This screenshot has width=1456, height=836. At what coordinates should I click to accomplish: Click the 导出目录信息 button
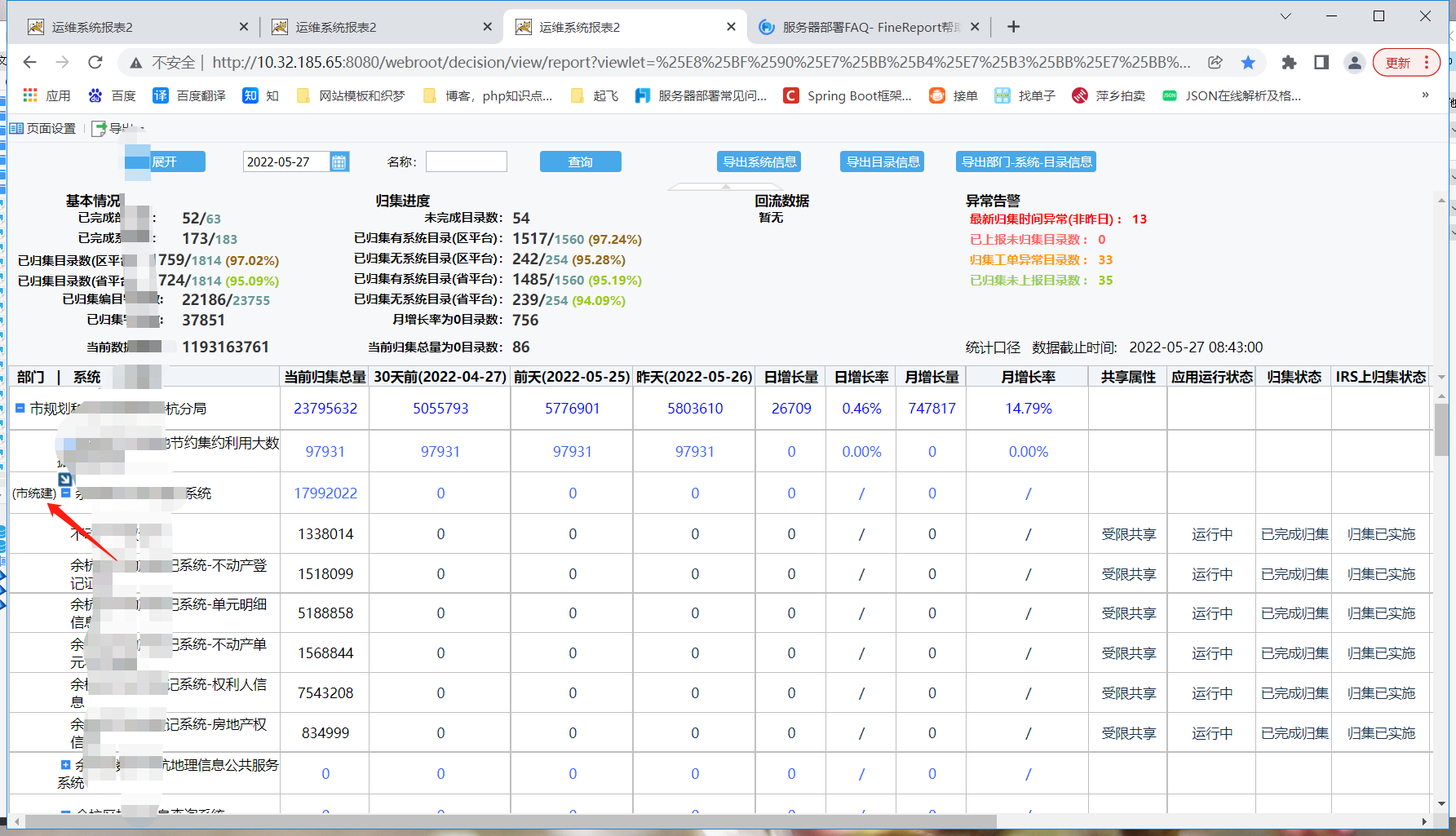[x=883, y=161]
